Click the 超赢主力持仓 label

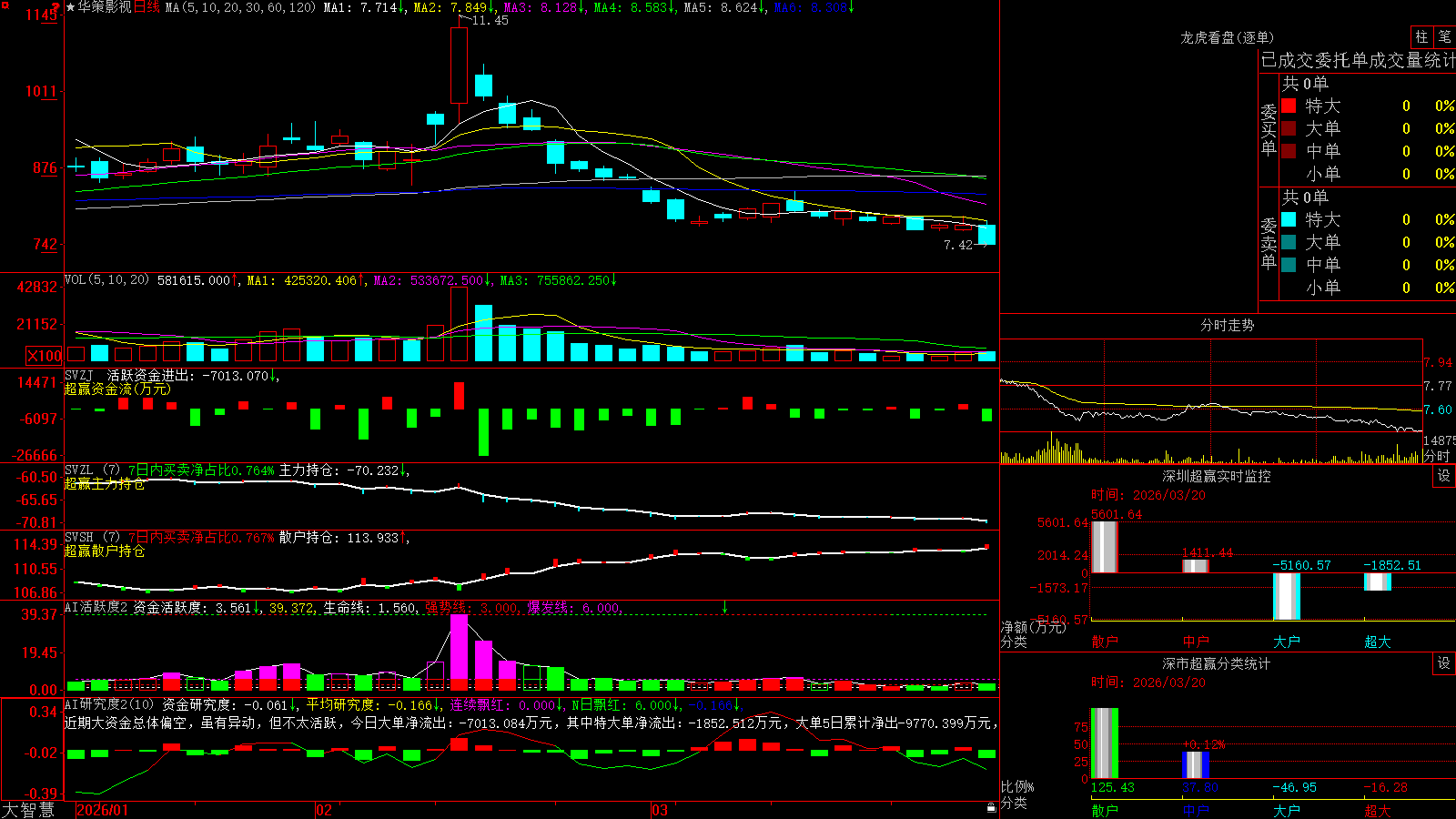coord(105,484)
